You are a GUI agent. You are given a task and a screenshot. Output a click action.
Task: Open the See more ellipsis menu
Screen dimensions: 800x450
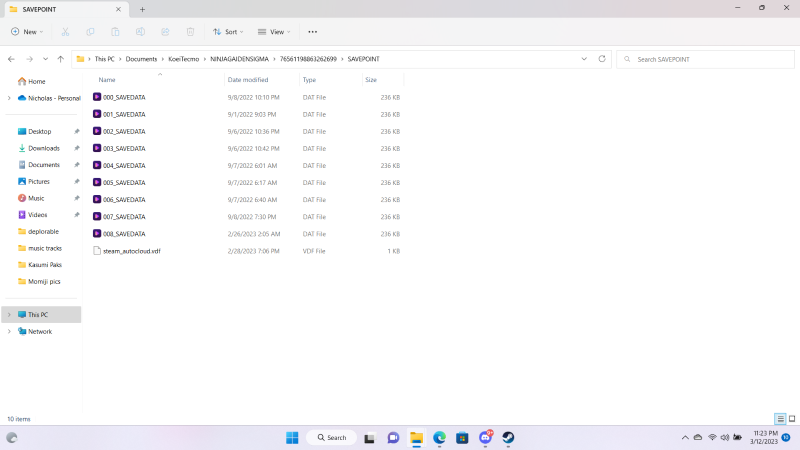pos(313,32)
